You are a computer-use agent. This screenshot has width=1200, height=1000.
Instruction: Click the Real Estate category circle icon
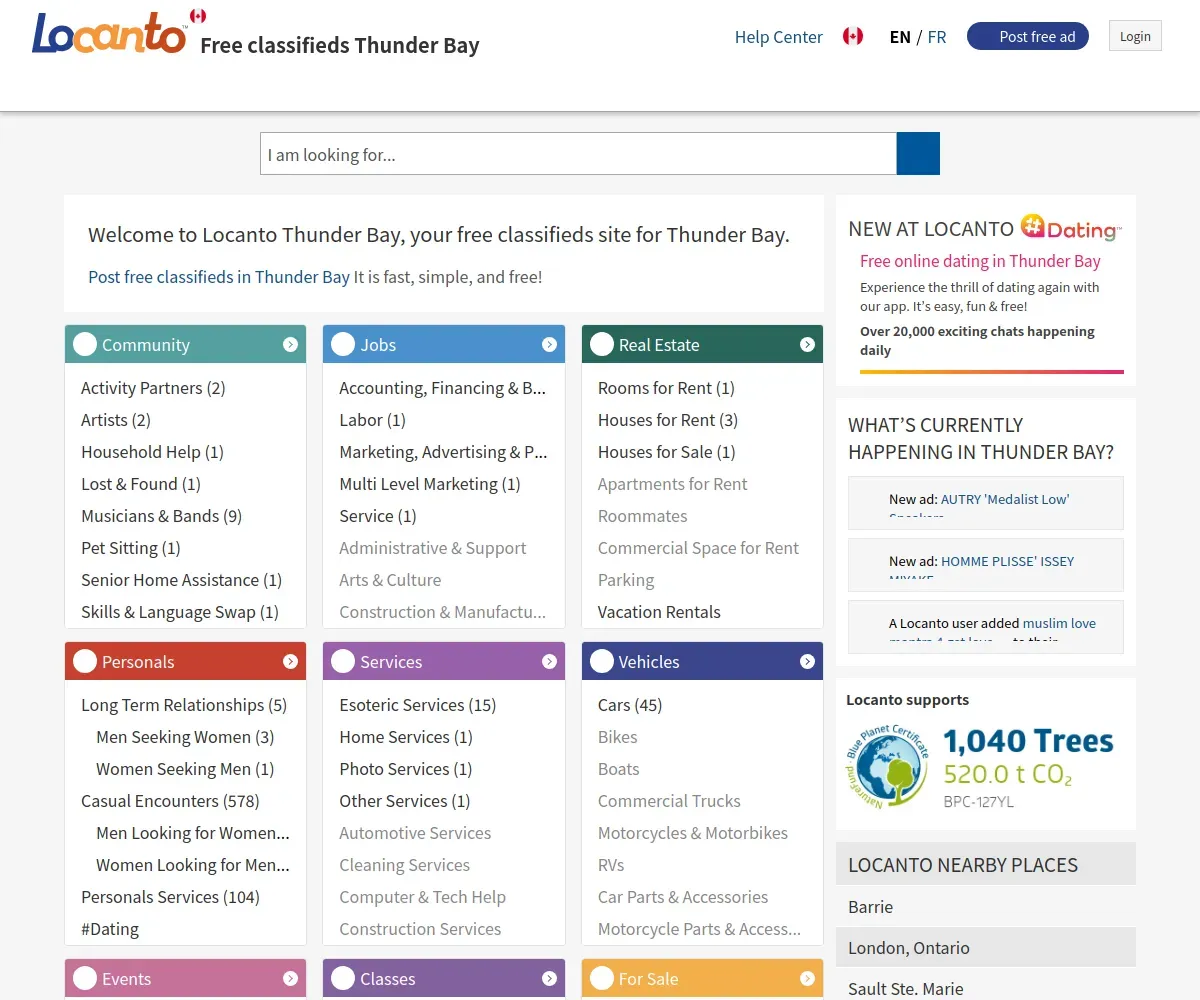(602, 344)
